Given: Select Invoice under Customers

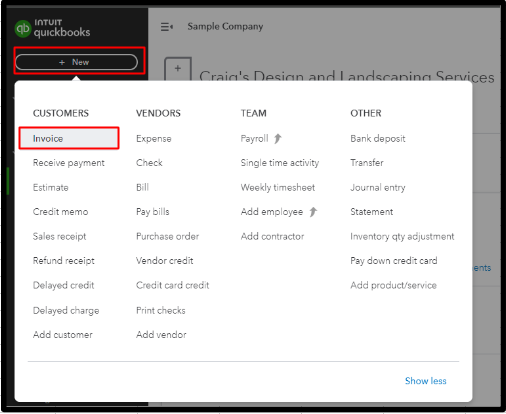Looking at the screenshot, I should click(x=69, y=138).
